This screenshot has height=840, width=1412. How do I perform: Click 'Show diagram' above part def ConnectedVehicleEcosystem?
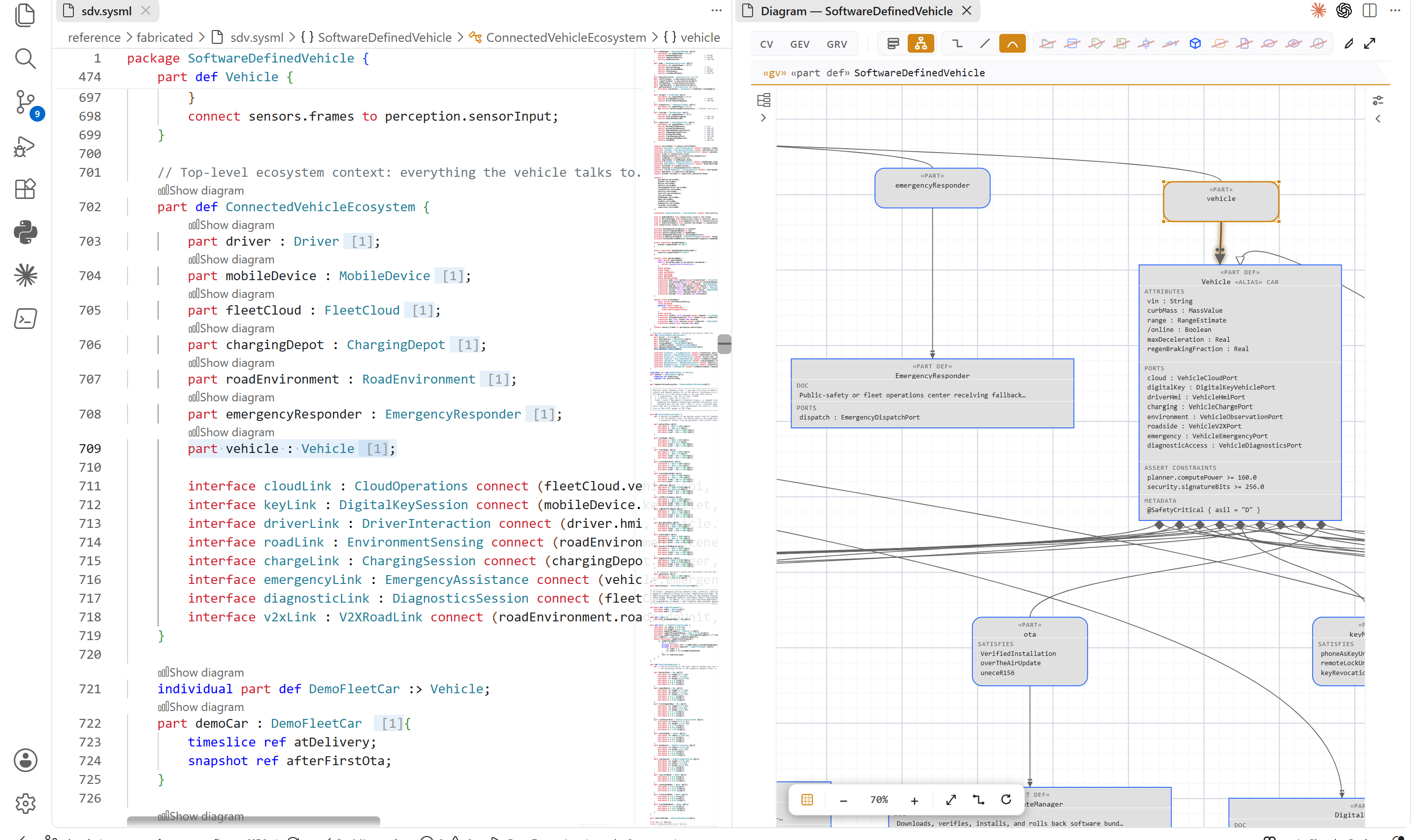(201, 191)
